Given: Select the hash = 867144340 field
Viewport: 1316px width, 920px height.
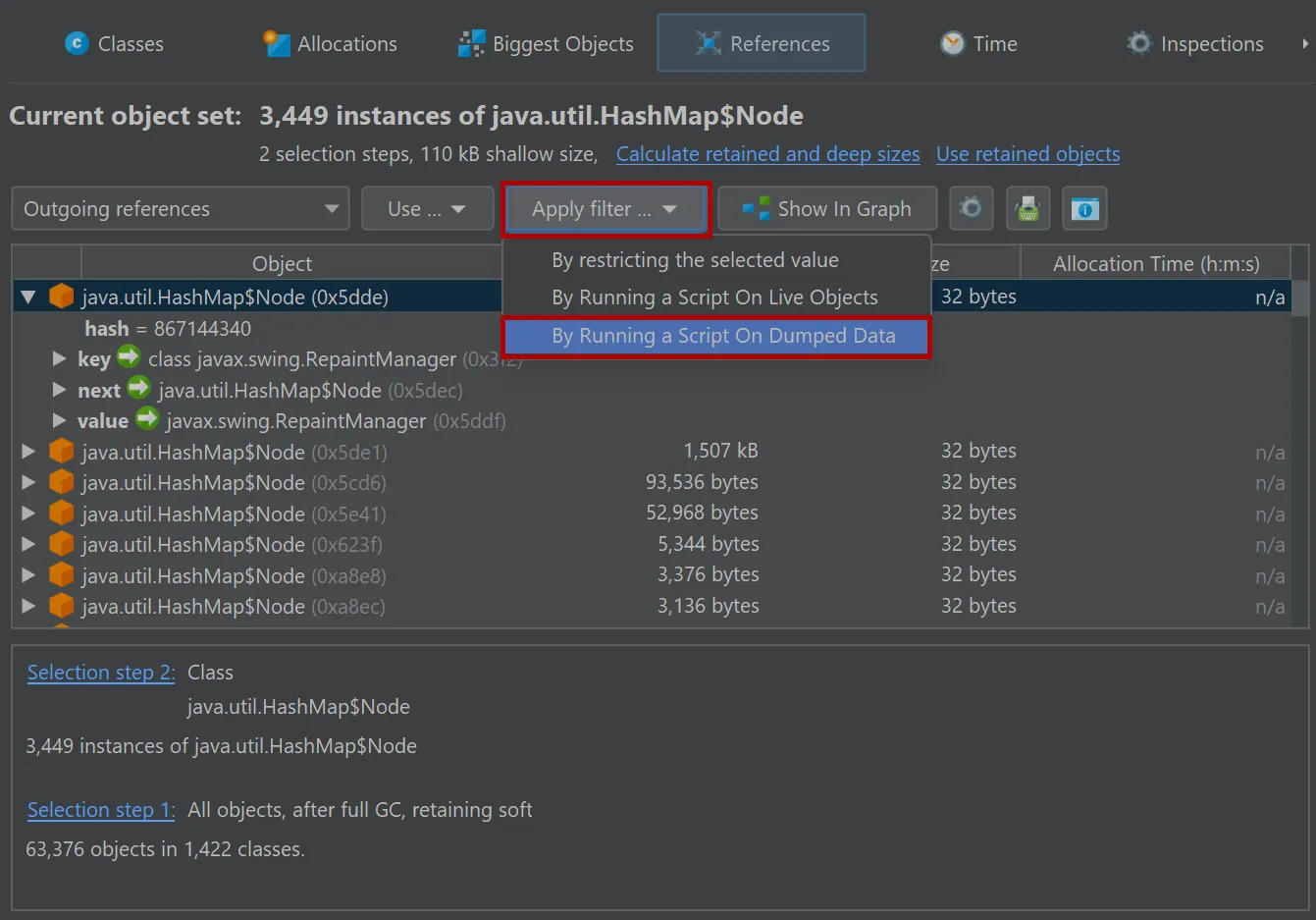Looking at the screenshot, I should (168, 329).
